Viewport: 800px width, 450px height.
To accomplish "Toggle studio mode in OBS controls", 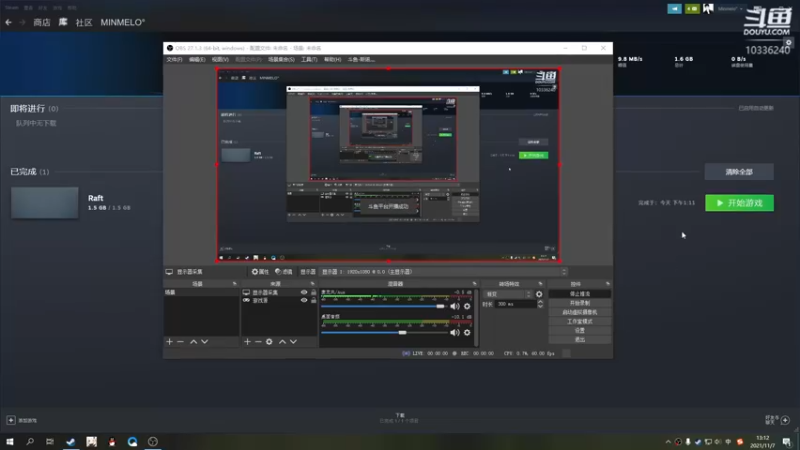I will click(580, 321).
